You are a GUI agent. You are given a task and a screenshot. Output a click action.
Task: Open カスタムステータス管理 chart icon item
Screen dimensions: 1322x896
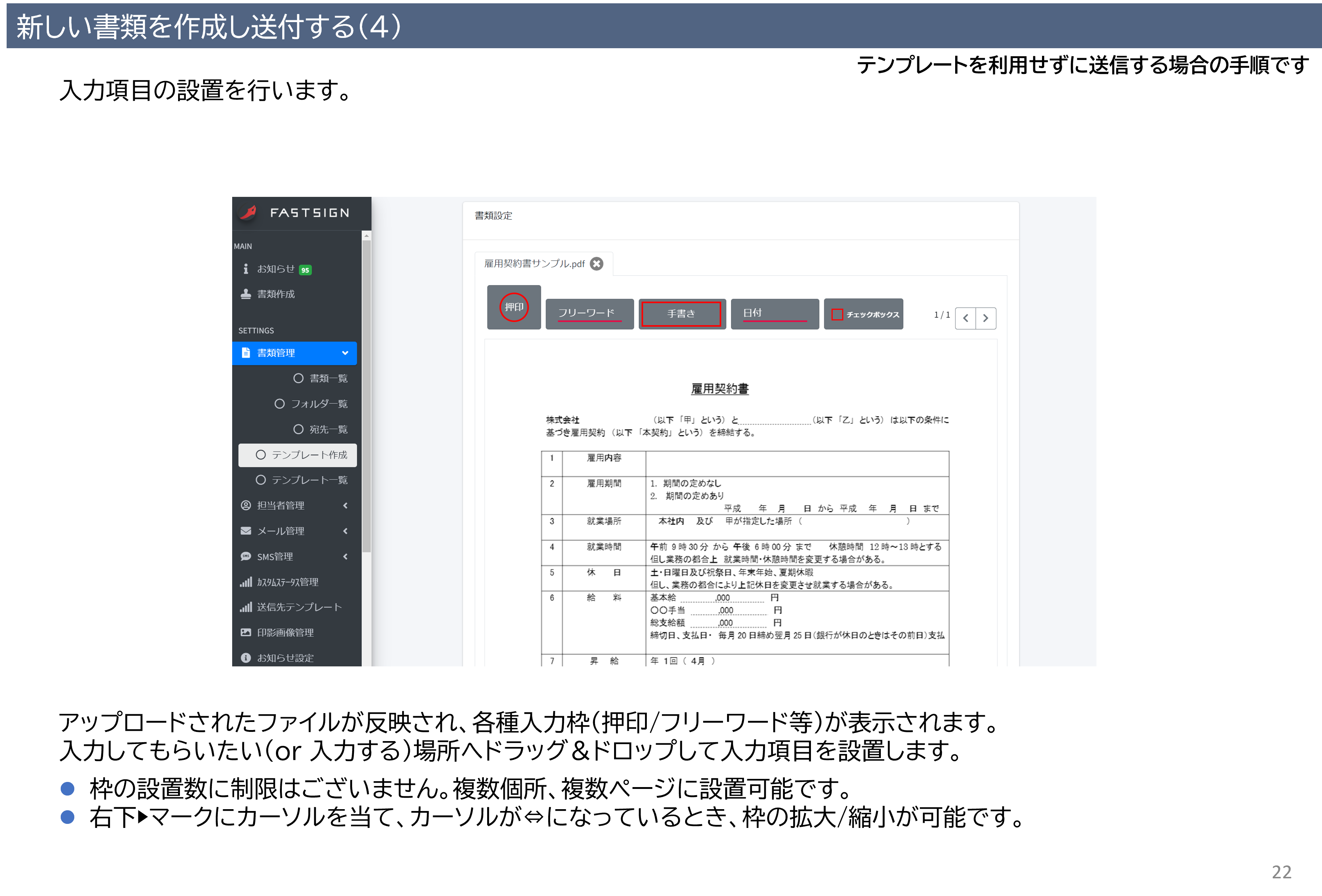coord(246,582)
